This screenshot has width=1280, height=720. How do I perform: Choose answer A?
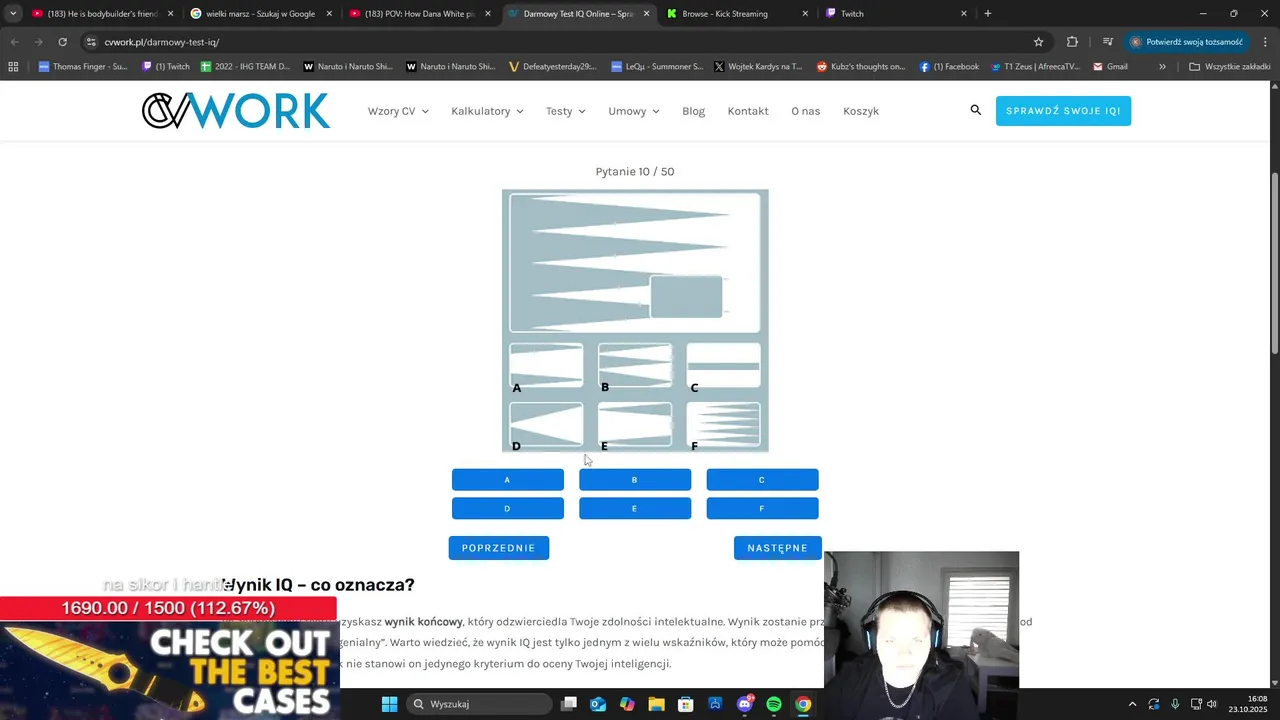pyautogui.click(x=507, y=480)
